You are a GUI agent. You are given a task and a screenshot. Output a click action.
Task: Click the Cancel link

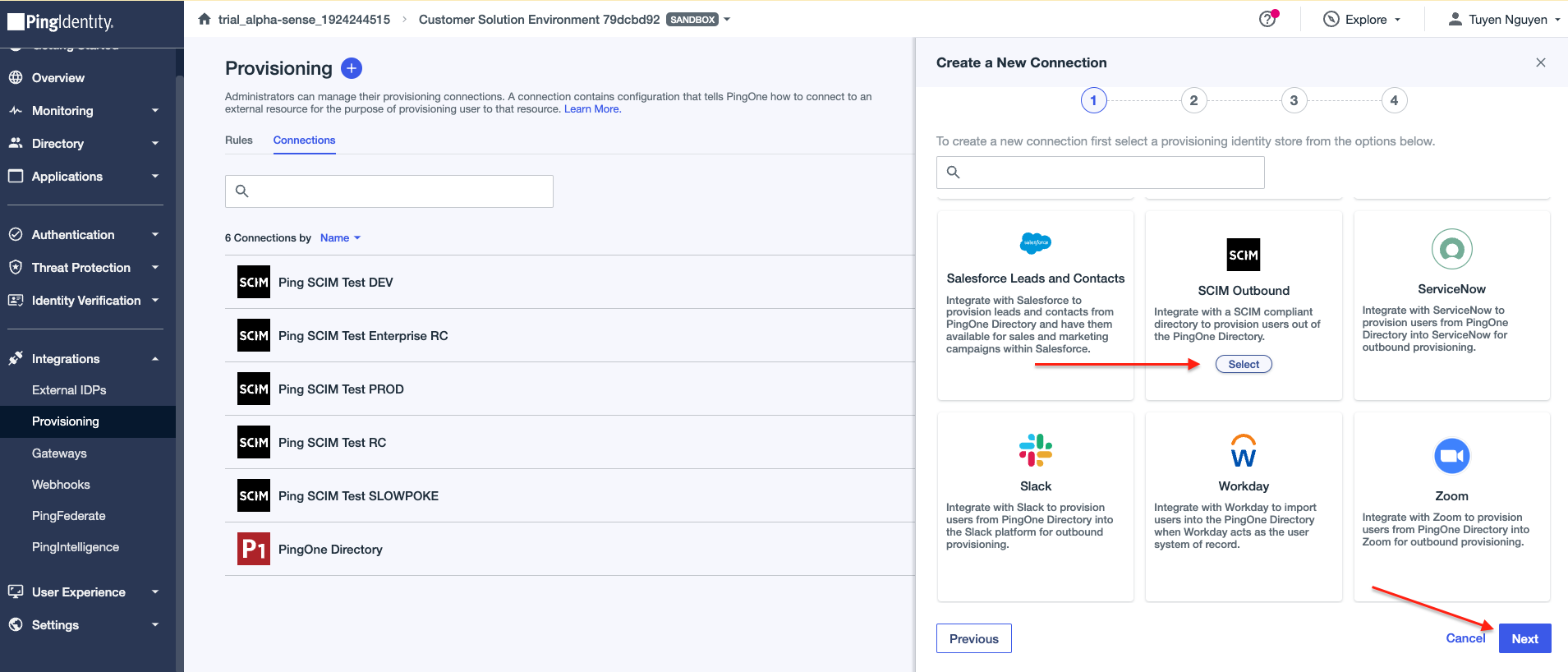[x=1465, y=638]
